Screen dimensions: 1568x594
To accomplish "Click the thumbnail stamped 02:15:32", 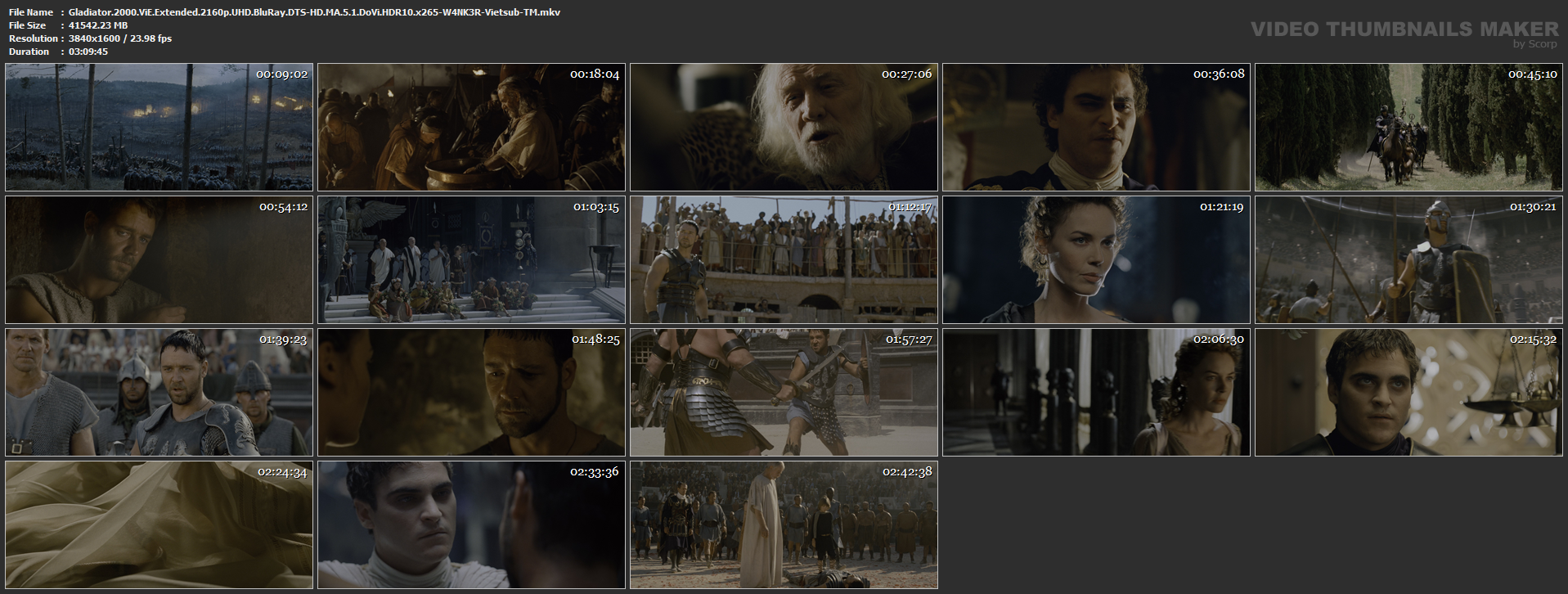I will tap(1409, 392).
